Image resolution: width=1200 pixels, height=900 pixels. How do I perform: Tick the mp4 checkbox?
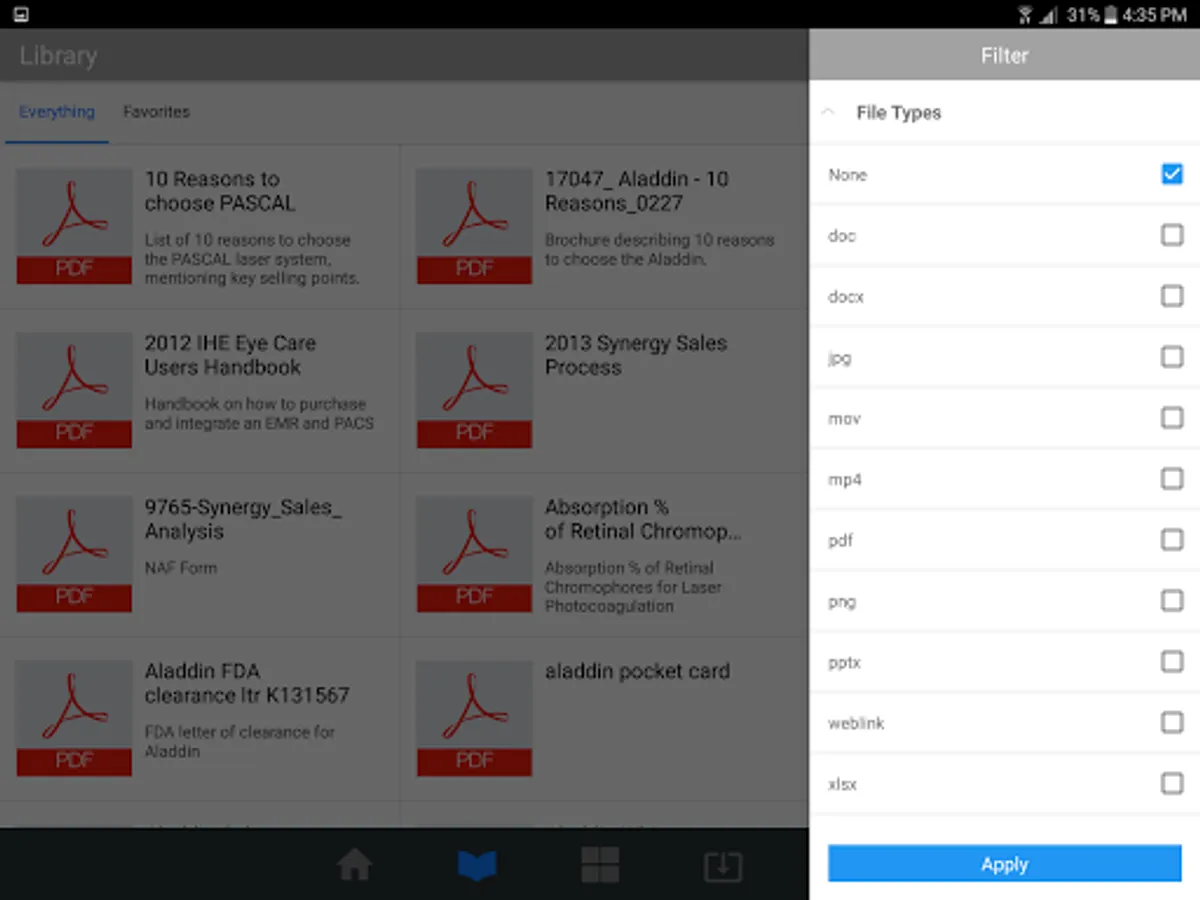click(x=1172, y=479)
